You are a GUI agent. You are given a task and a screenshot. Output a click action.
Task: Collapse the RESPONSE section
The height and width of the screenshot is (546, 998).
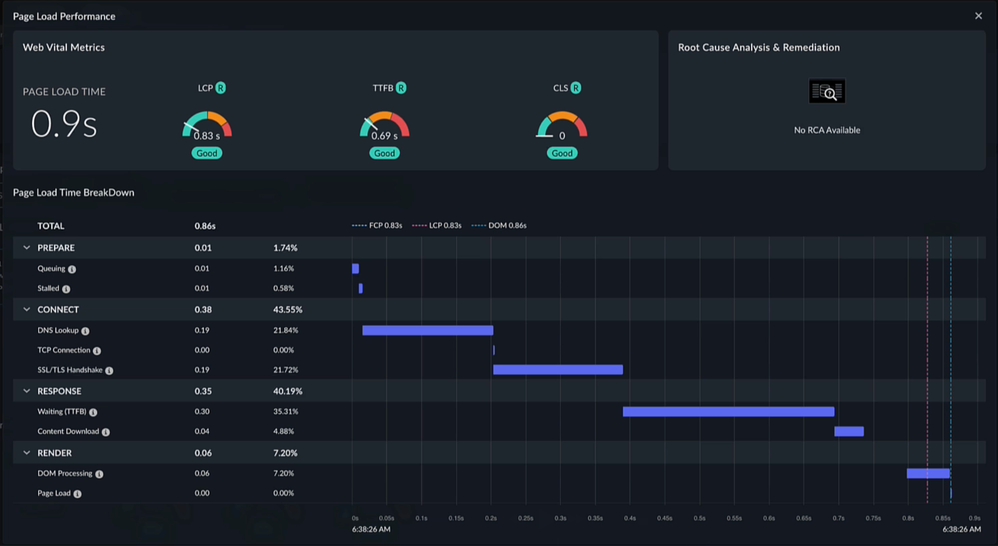[x=27, y=391]
